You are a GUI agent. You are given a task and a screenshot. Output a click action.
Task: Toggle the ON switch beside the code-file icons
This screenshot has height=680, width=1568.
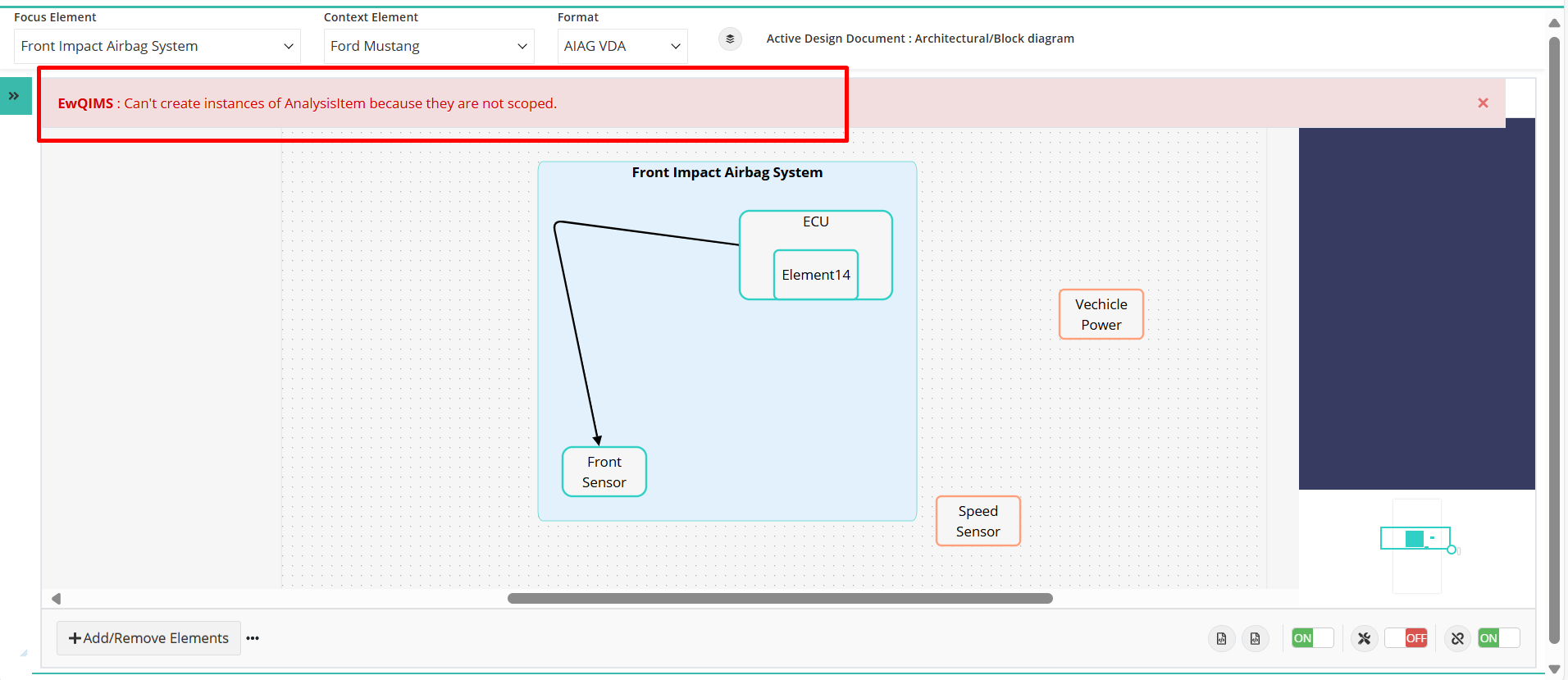1312,638
